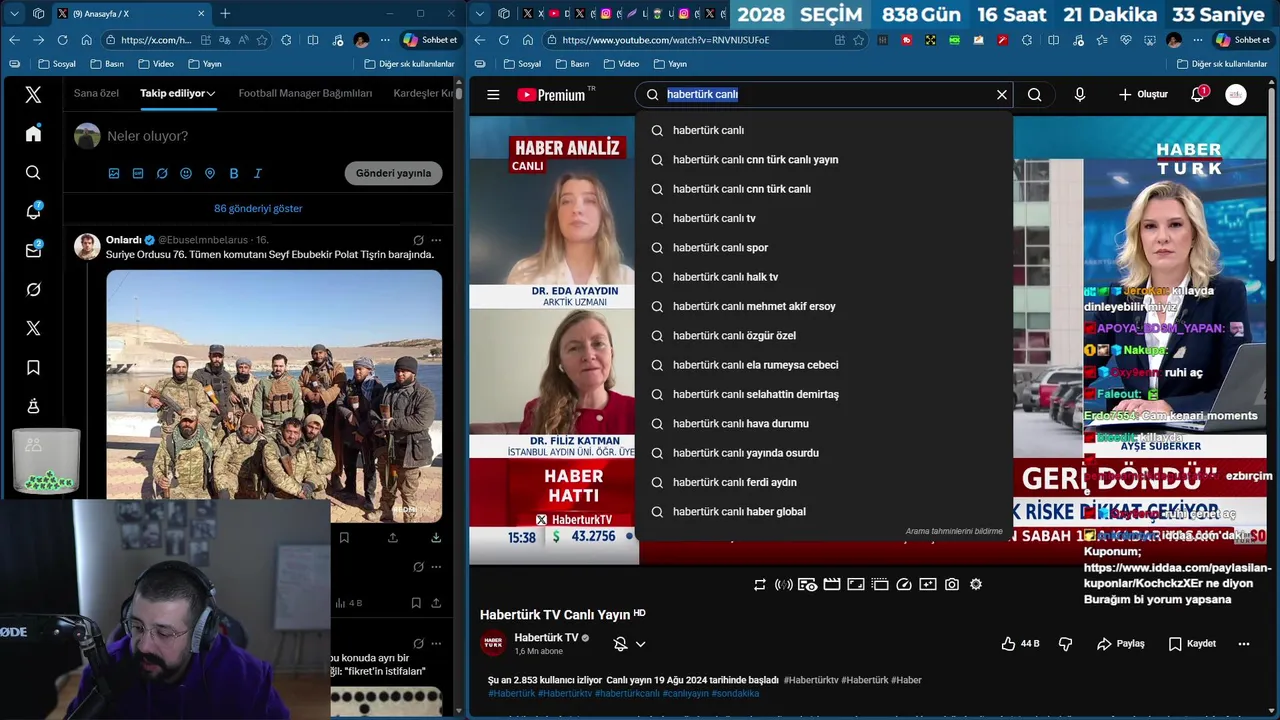Open Onlardı post photo of soldiers

(x=274, y=396)
